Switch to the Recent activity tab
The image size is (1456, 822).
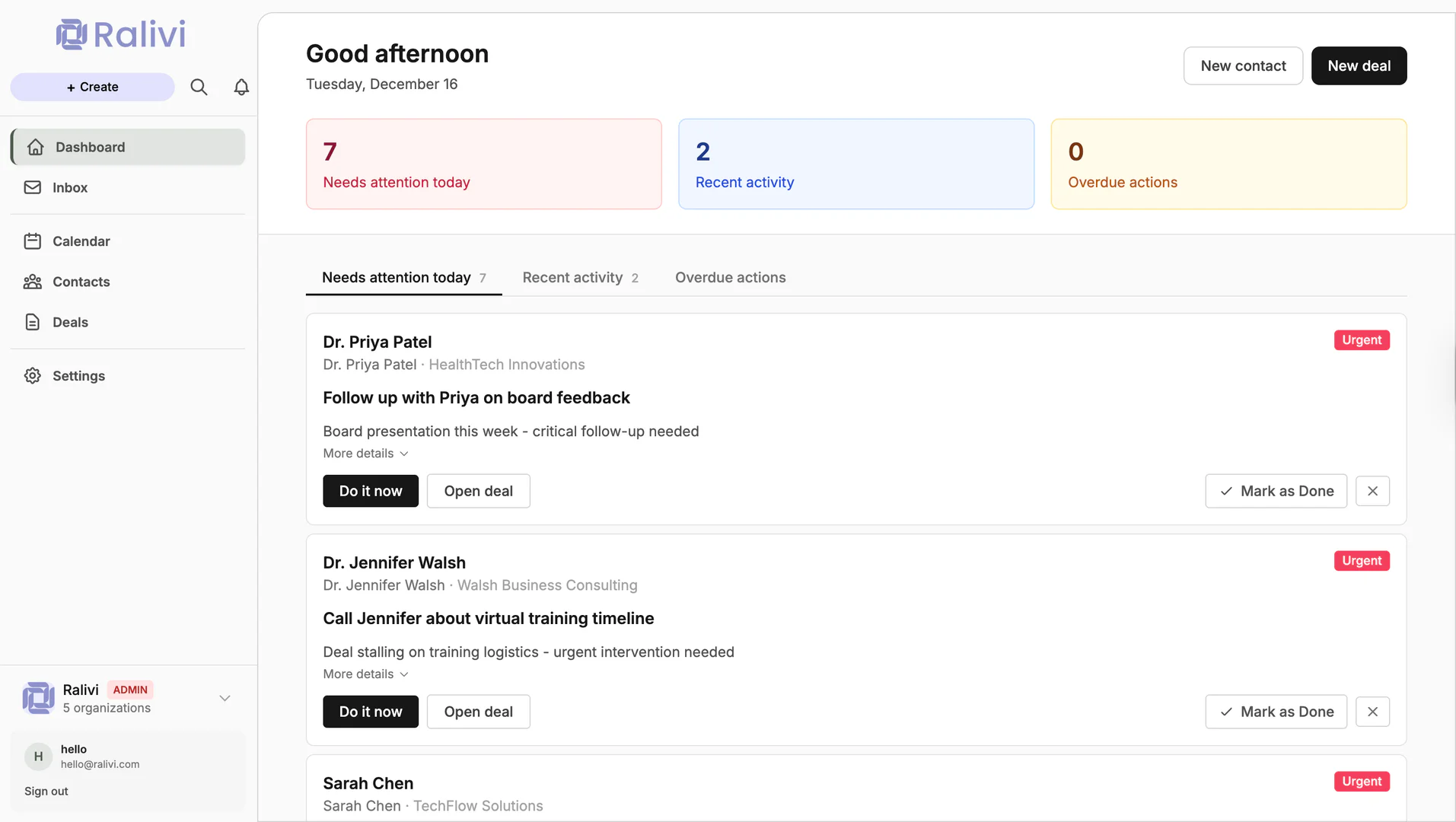point(572,277)
